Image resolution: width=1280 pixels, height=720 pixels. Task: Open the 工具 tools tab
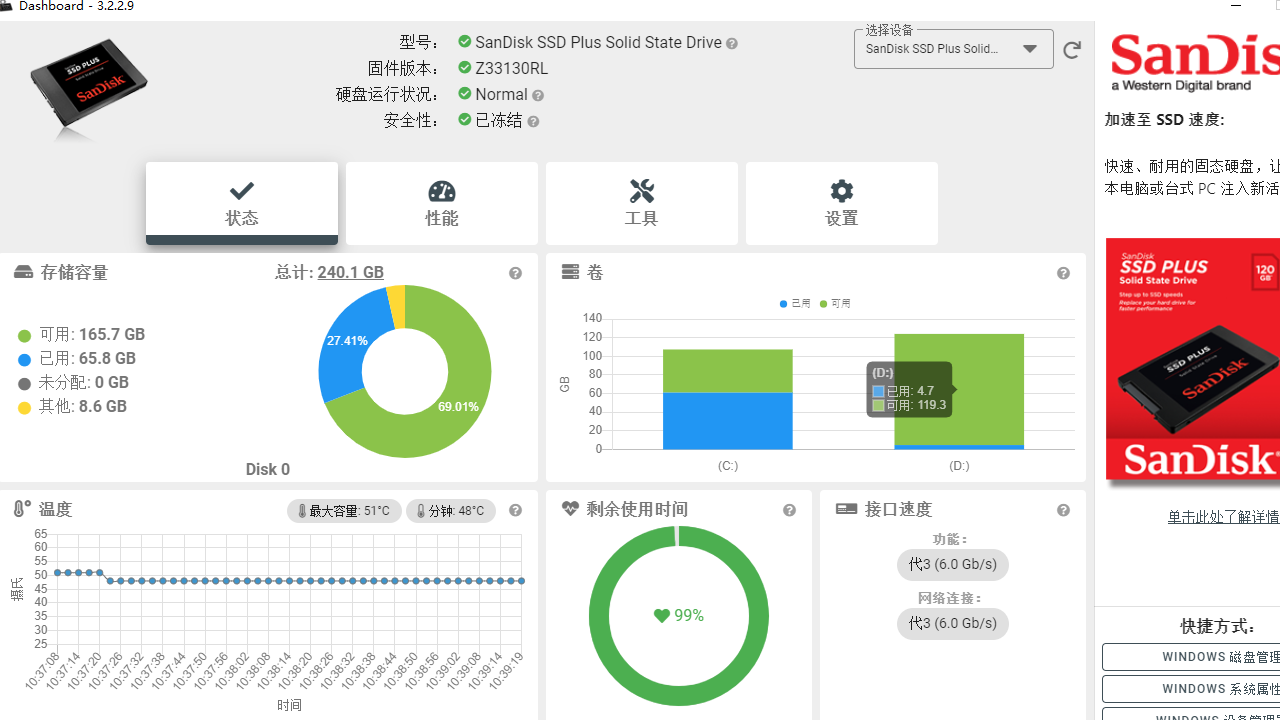(x=642, y=203)
